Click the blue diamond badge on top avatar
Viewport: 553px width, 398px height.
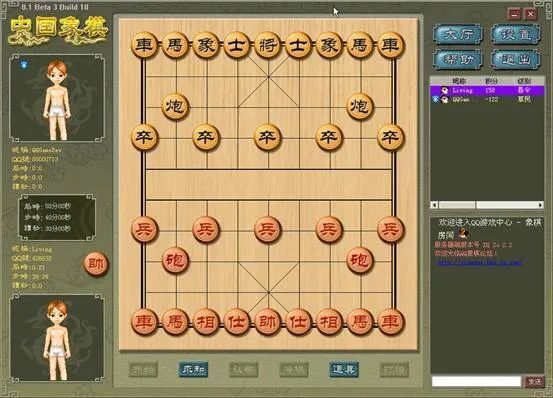pyautogui.click(x=24, y=65)
